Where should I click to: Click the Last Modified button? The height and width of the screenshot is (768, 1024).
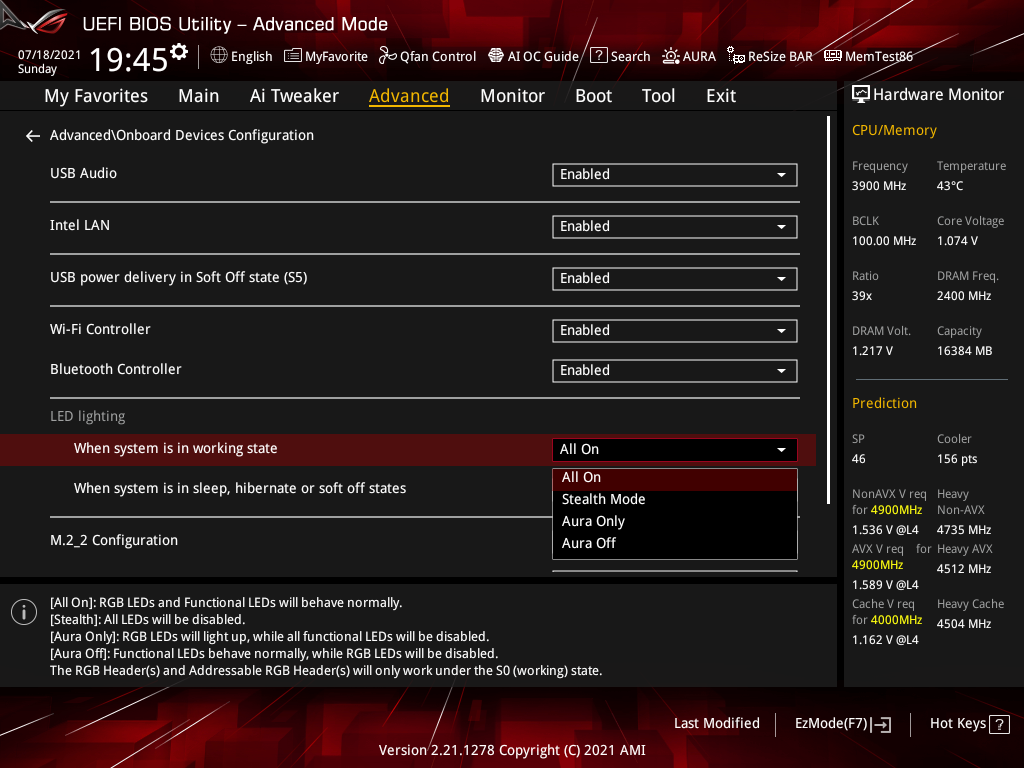[716, 723]
